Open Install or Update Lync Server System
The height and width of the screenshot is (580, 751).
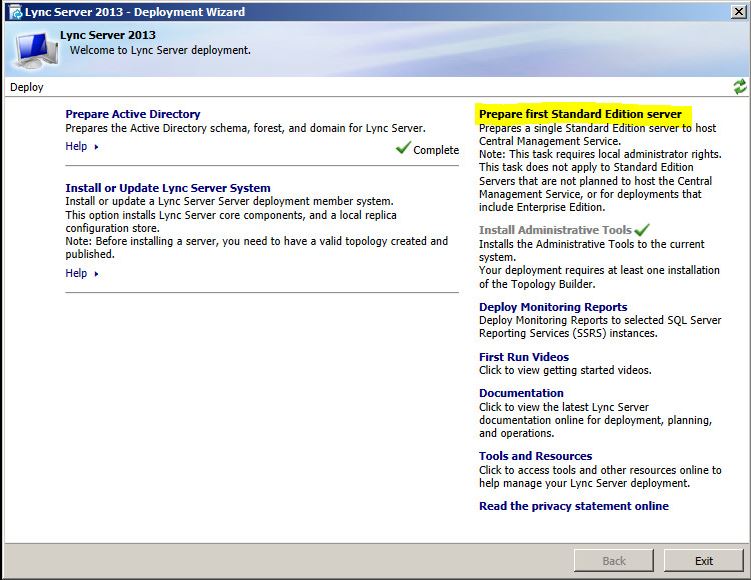tap(168, 188)
